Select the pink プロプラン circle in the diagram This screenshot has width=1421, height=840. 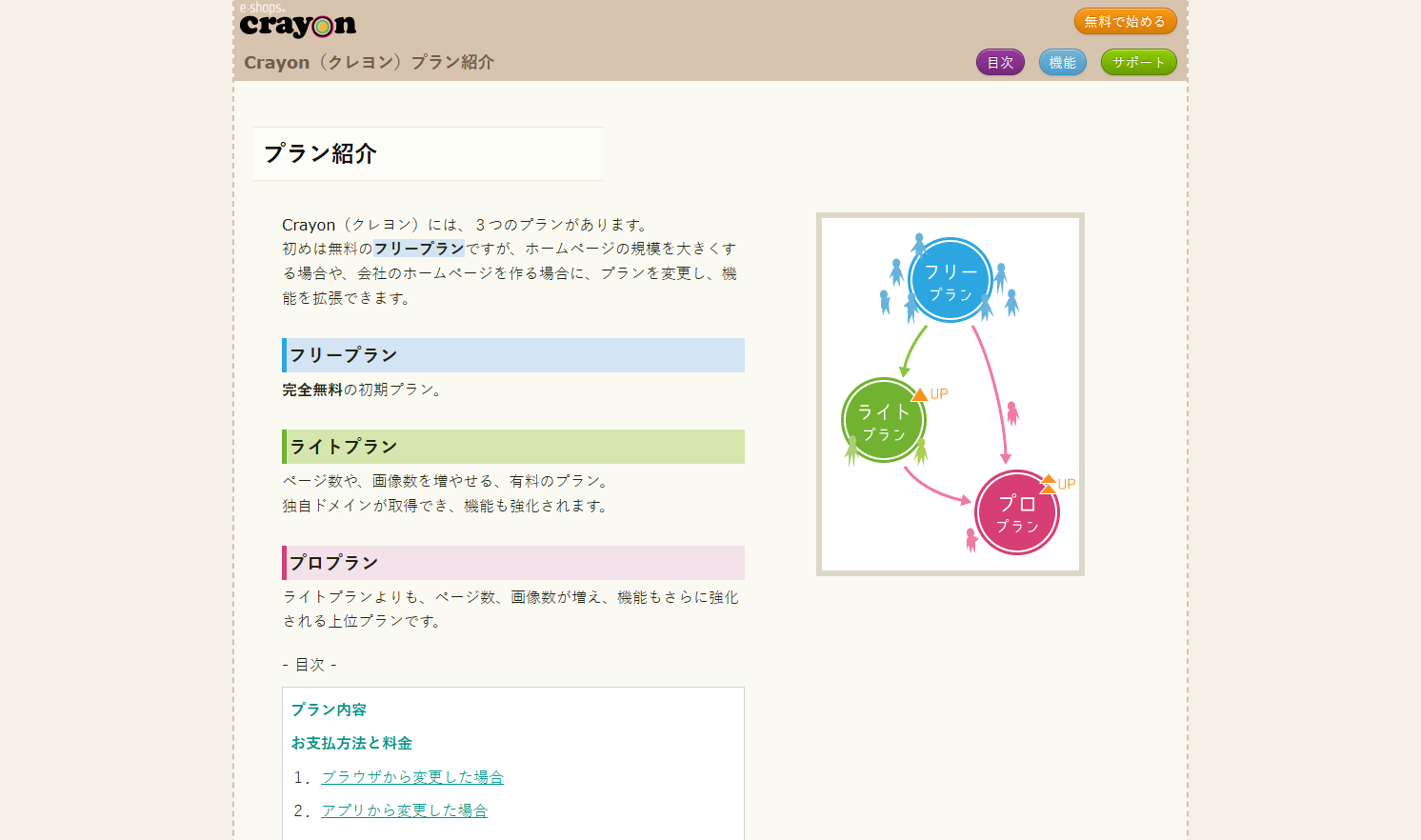coord(1017,511)
